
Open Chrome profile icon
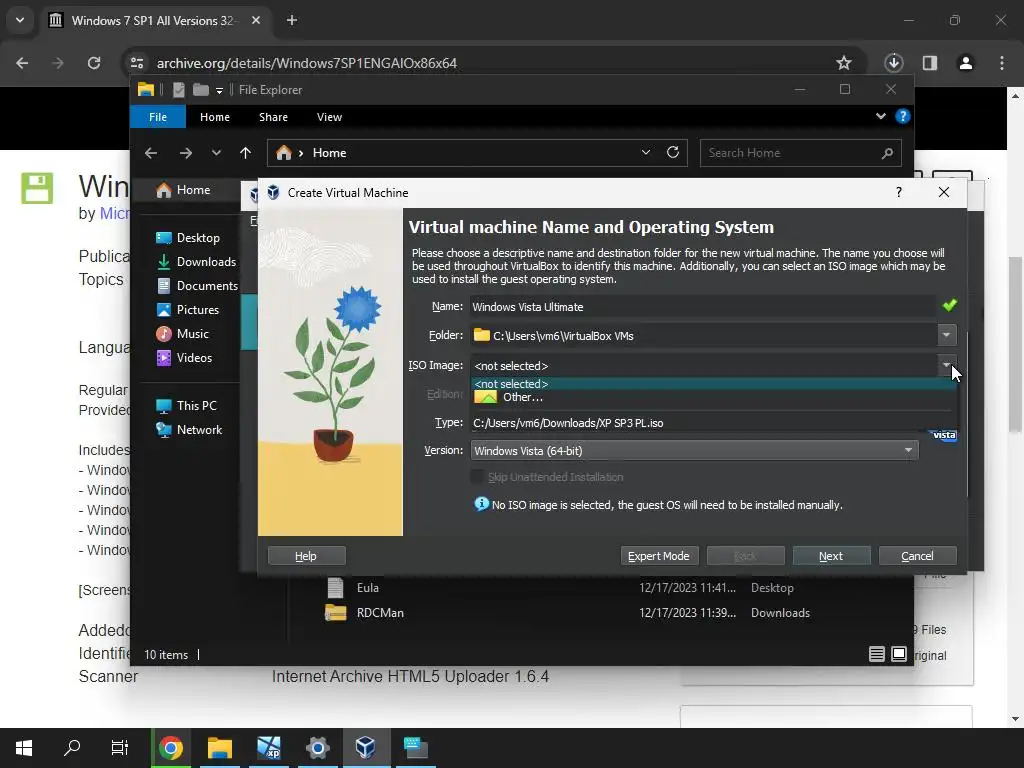click(x=965, y=63)
